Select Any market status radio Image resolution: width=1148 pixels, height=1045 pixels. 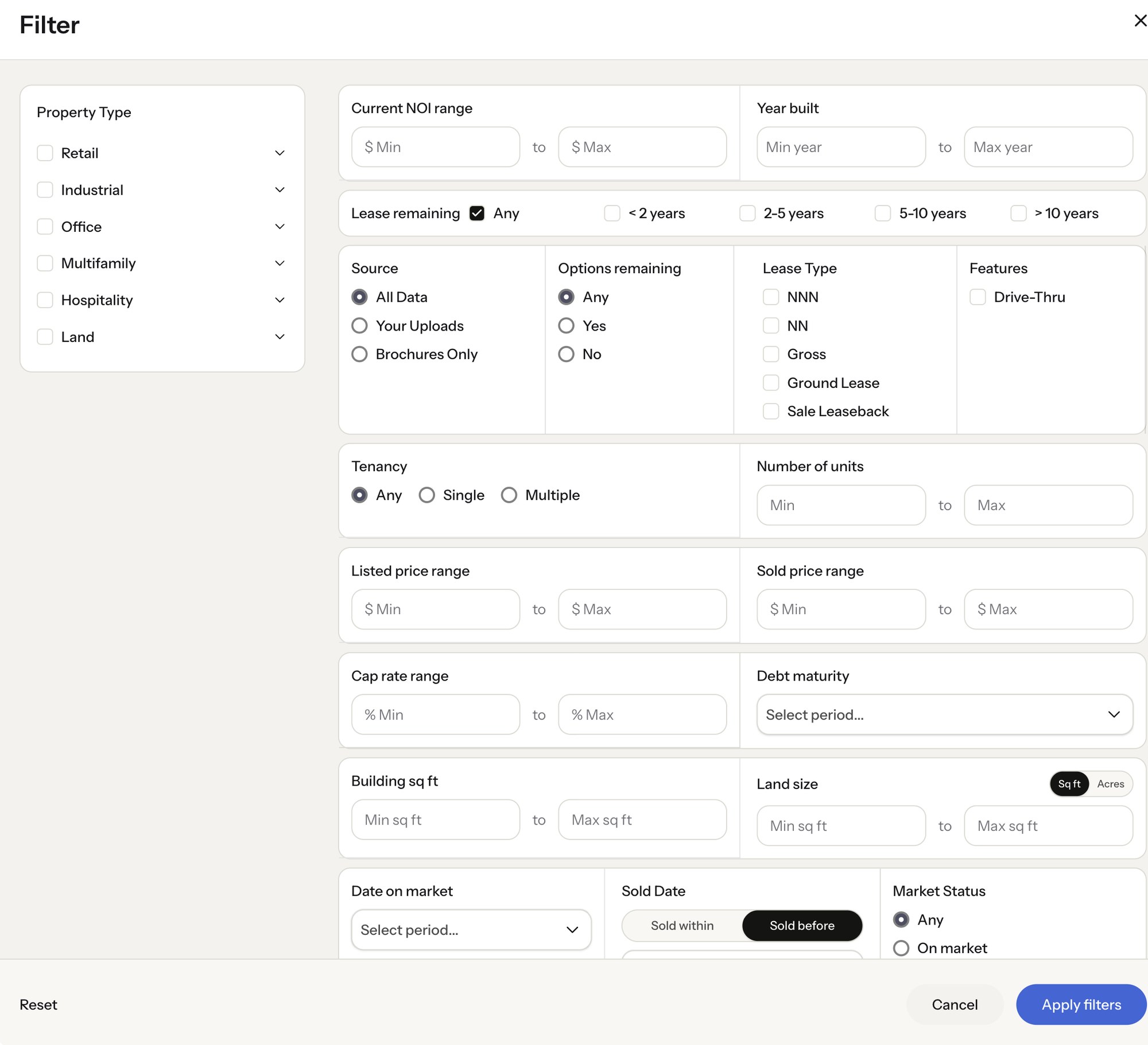[x=901, y=920]
